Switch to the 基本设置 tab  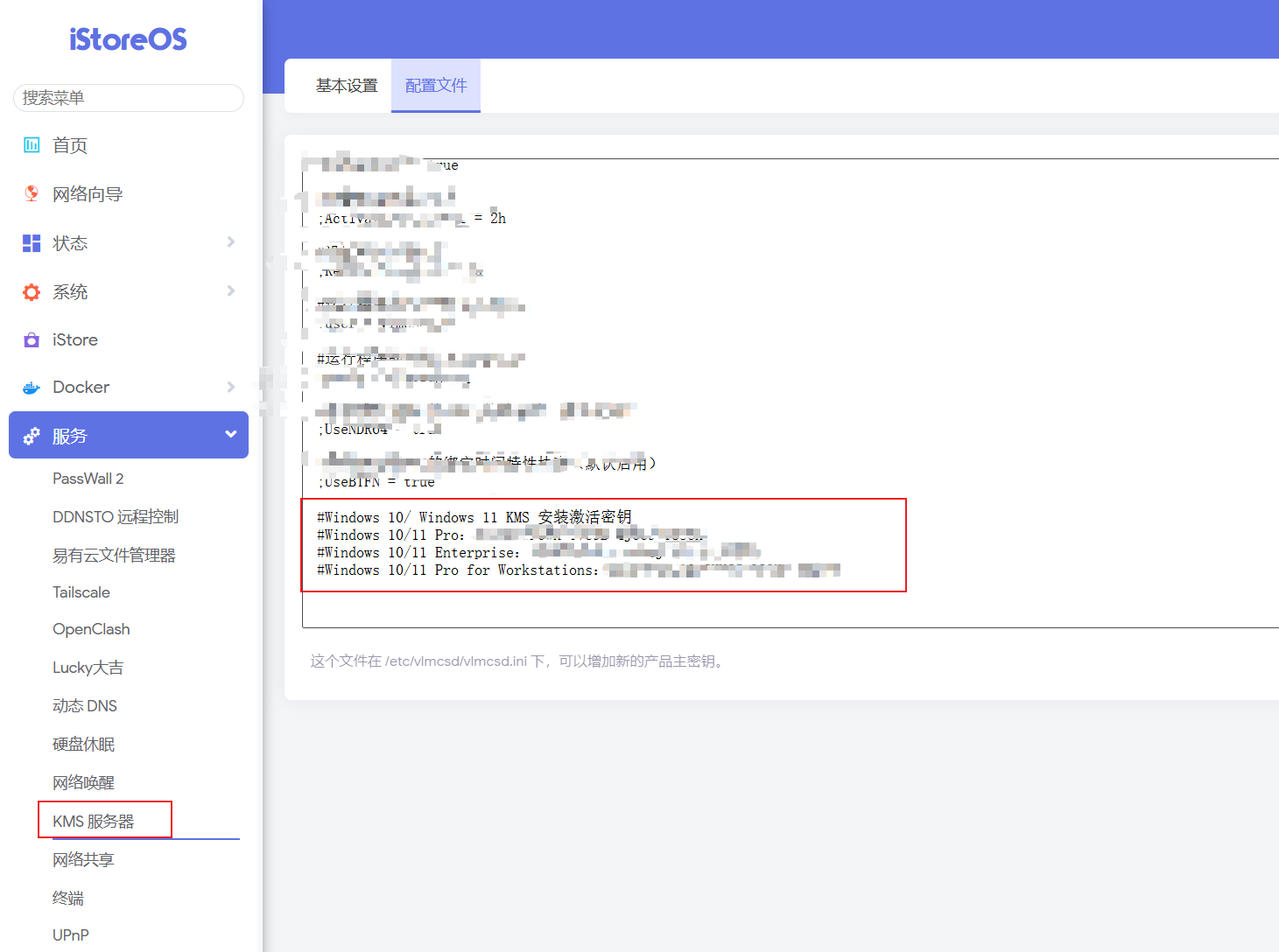click(x=347, y=86)
